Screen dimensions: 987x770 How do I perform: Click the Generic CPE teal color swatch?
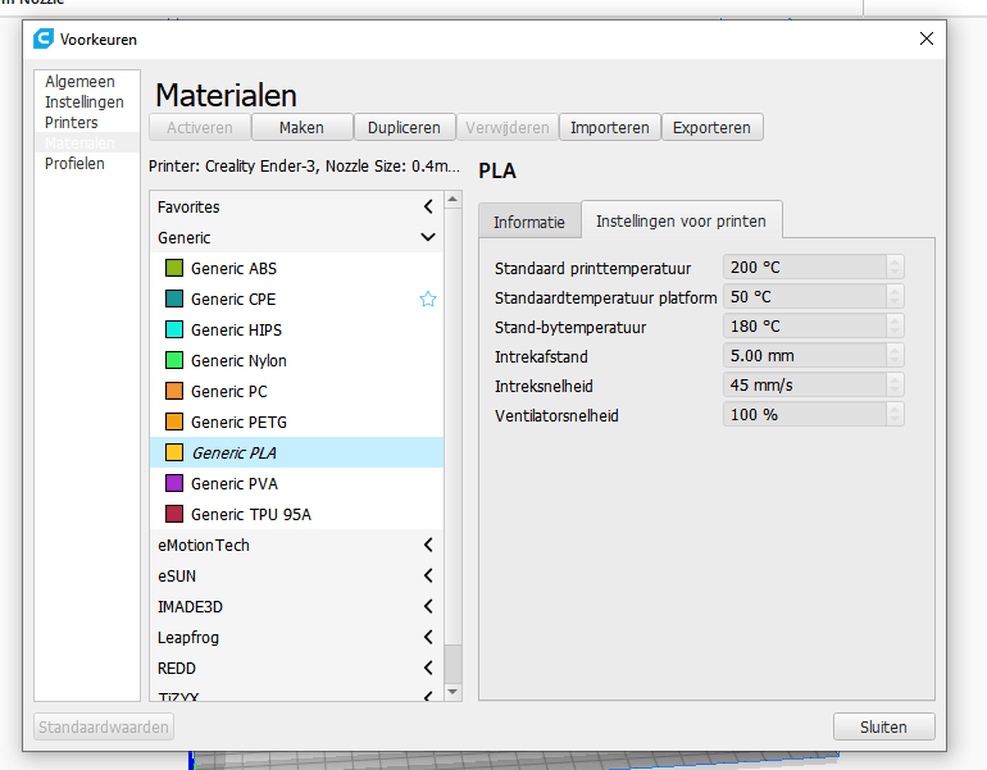pyautogui.click(x=174, y=299)
